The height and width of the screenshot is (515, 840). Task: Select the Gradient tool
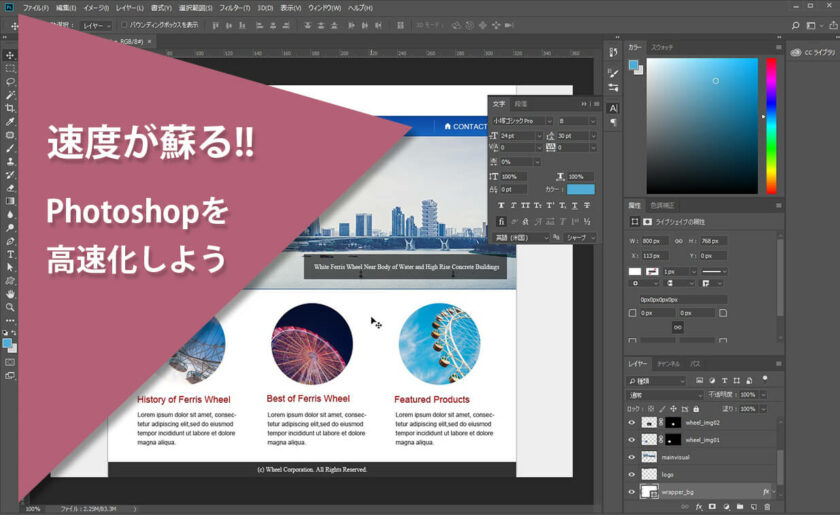pyautogui.click(x=10, y=201)
